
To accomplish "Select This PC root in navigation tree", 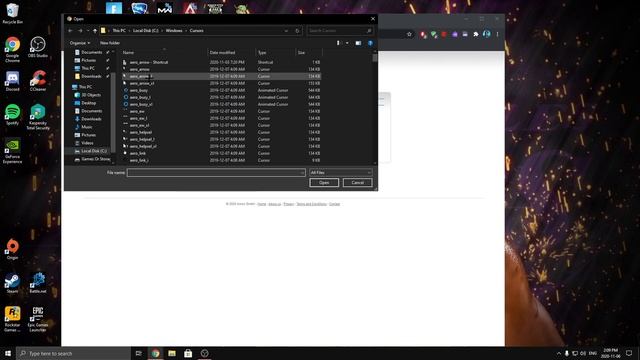I will click(x=86, y=87).
